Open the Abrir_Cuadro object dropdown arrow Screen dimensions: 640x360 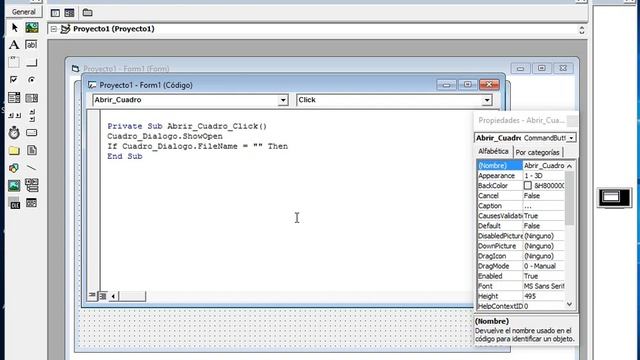[x=283, y=100]
